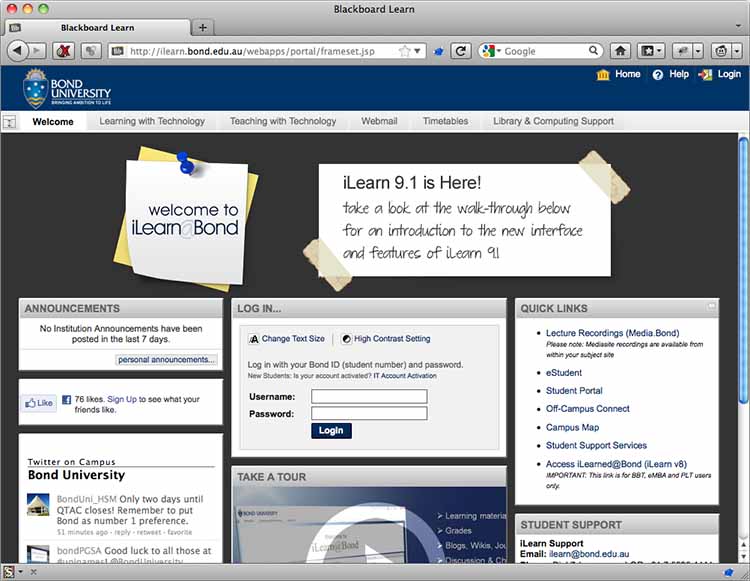The image size is (750, 581).
Task: Open the Teaching with Technology tab
Action: [x=283, y=121]
